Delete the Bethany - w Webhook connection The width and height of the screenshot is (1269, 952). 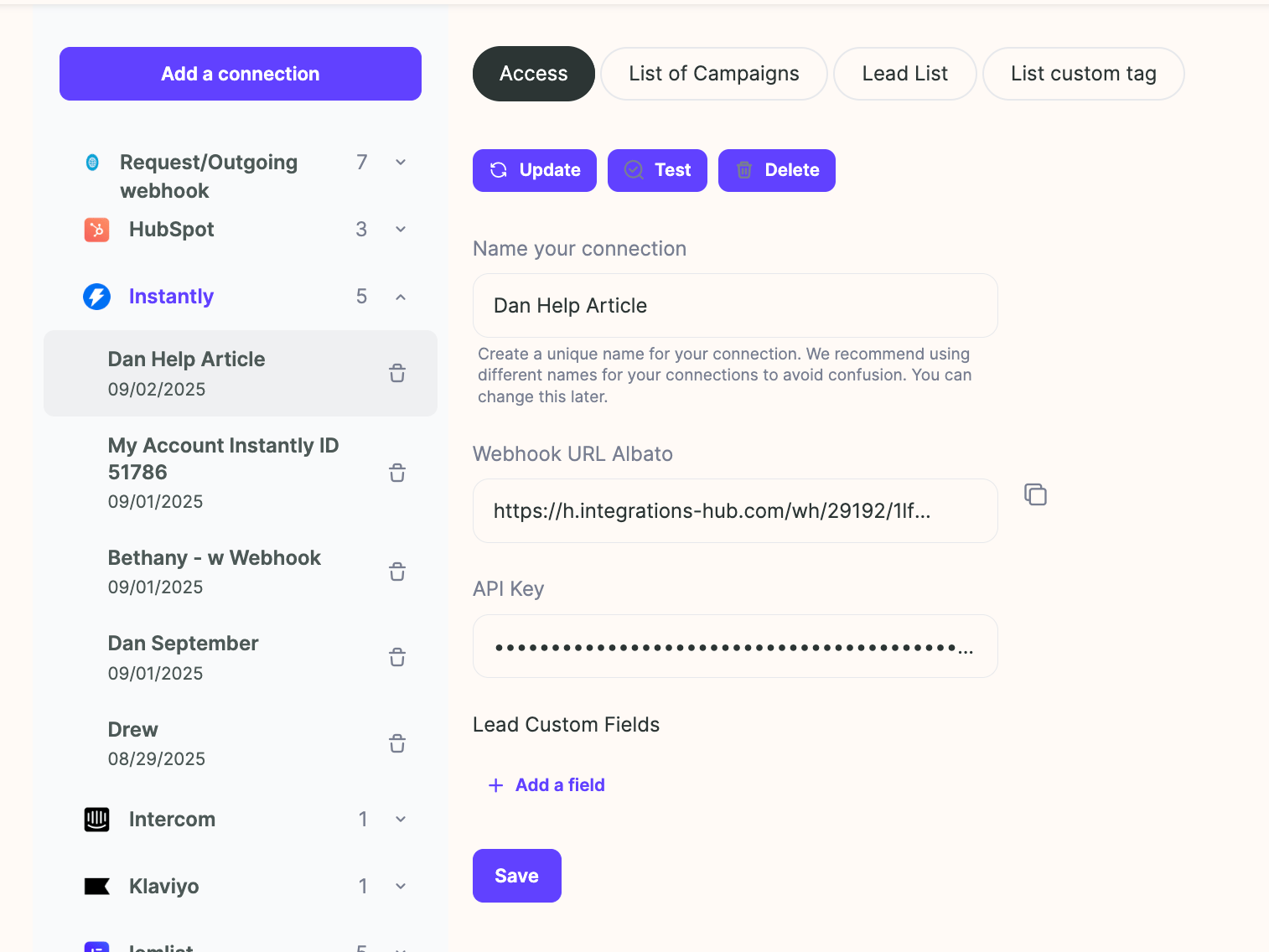tap(397, 572)
